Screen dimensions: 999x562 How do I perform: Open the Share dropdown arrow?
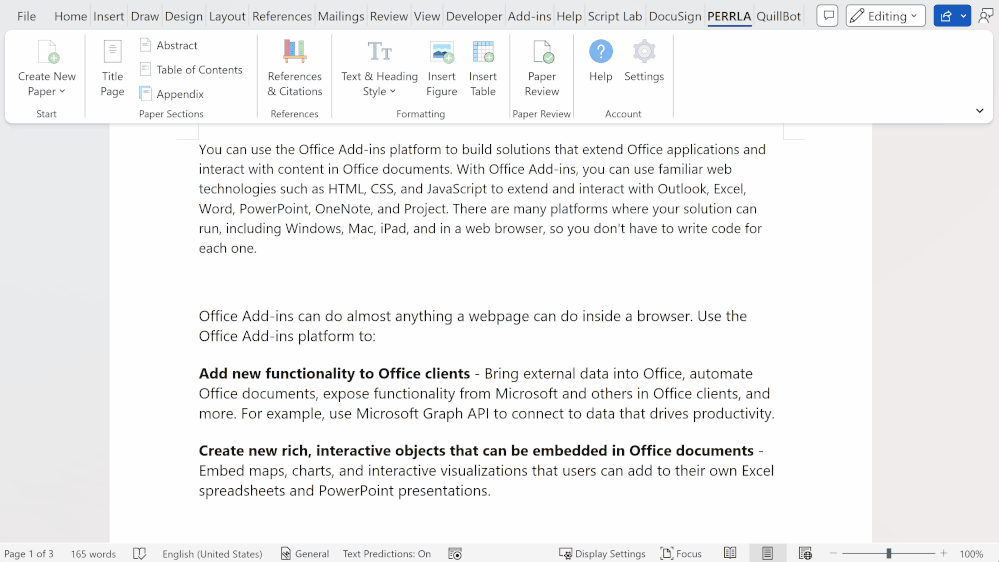[964, 16]
